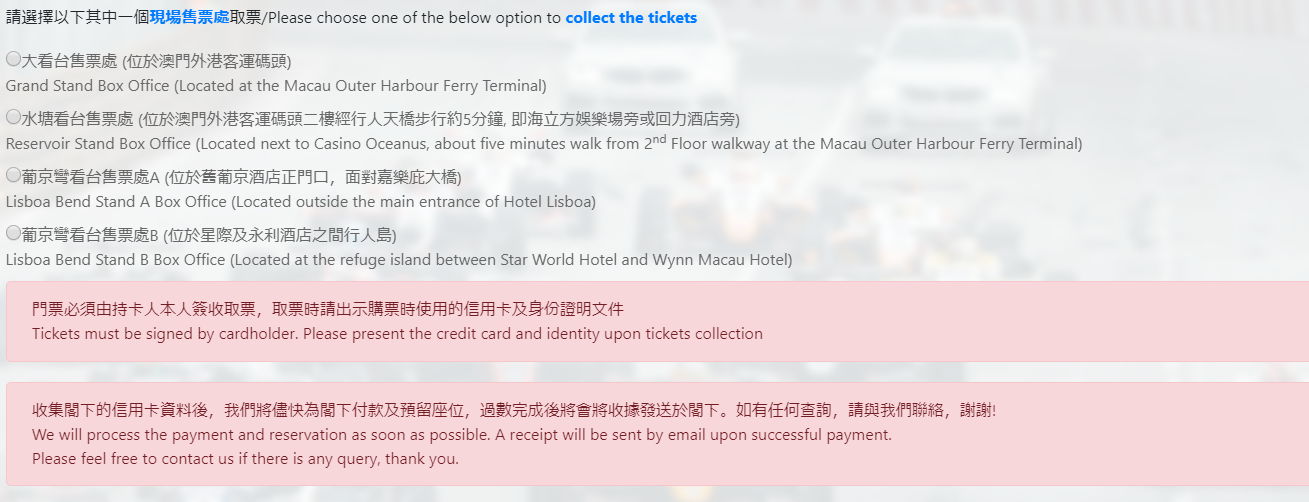Click the Lisboa Bend Stand A English description
1309x502 pixels.
(x=300, y=202)
